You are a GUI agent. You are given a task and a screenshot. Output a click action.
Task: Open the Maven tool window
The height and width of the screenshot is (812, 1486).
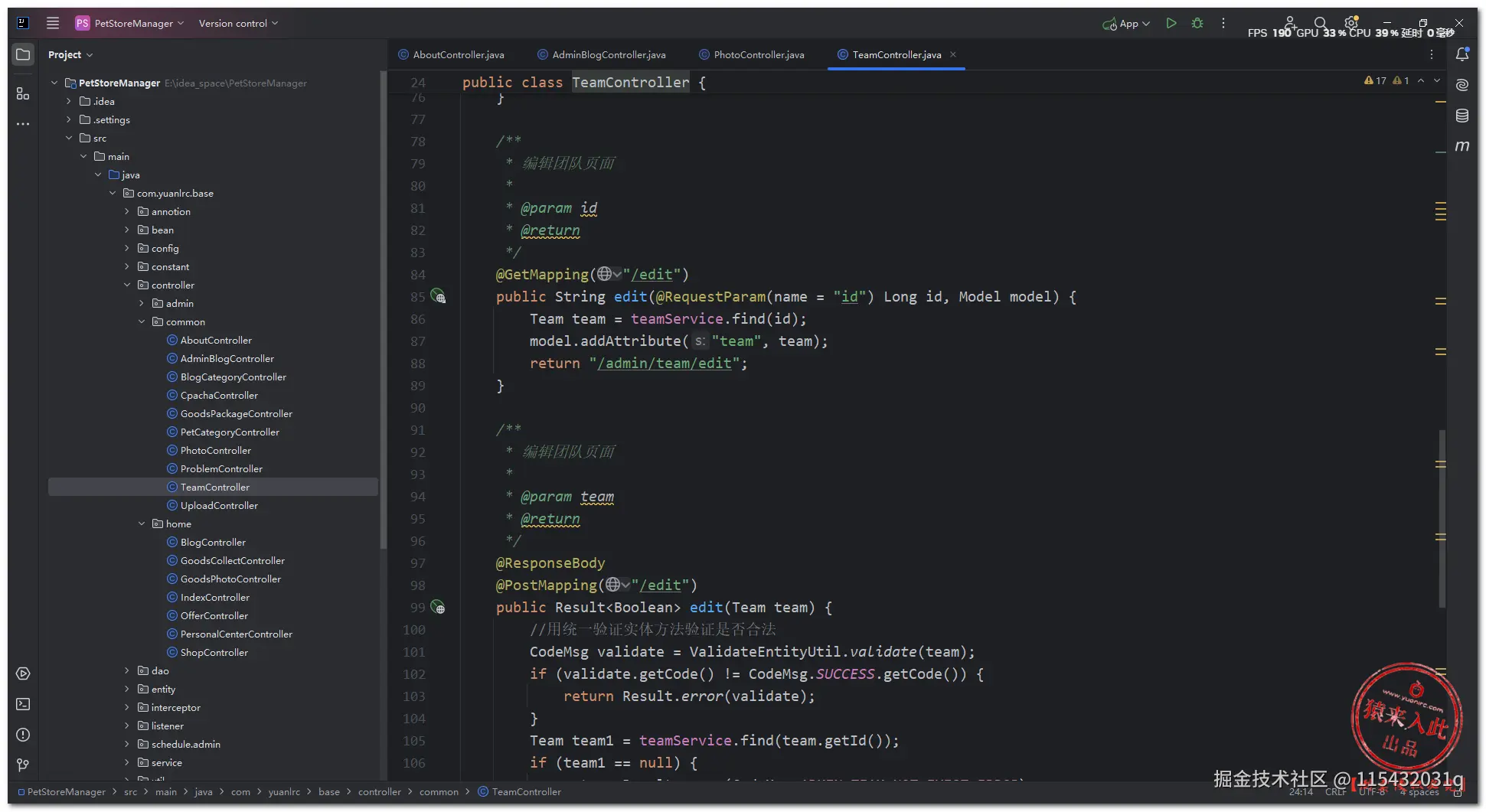pyautogui.click(x=1462, y=145)
